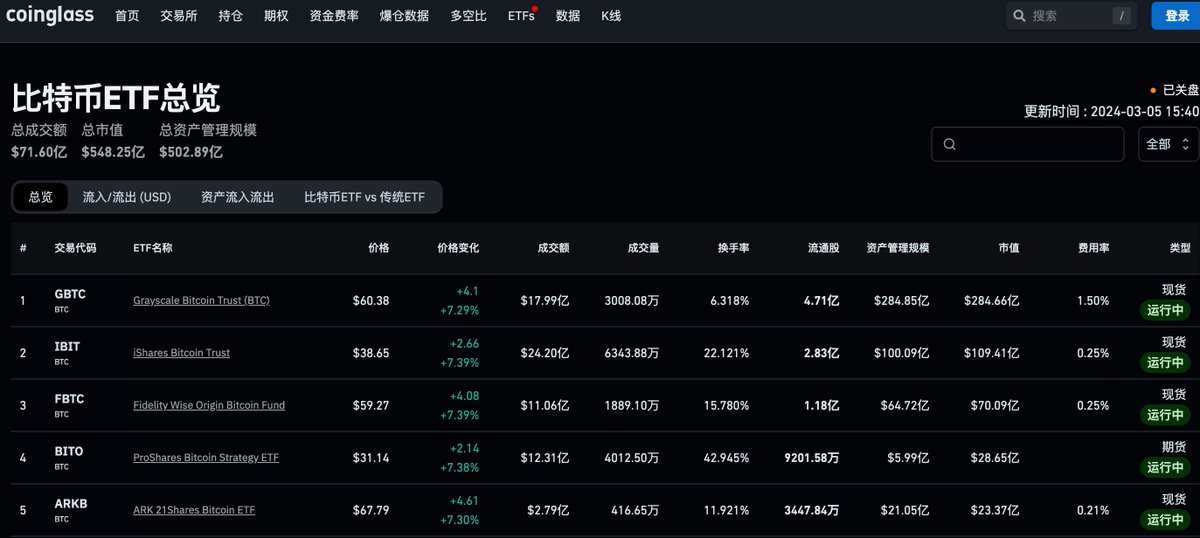
Task: Sort by 成交额 column header
Action: [x=553, y=248]
